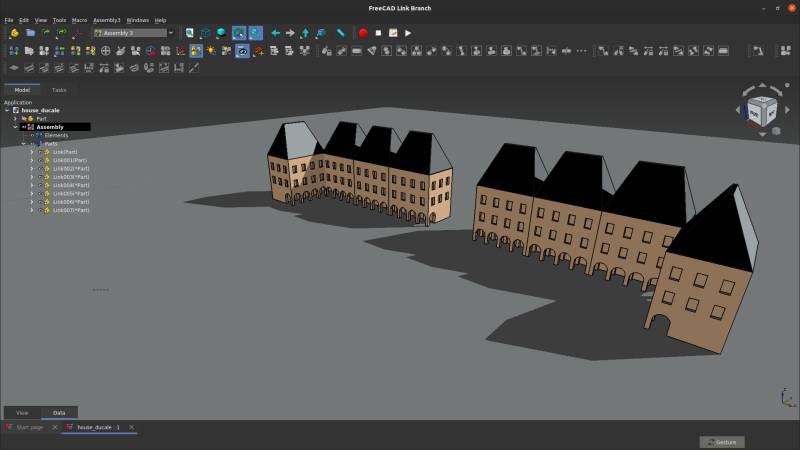Viewport: 800px width, 450px height.
Task: Click the three-dots more constraints icon
Action: click(582, 51)
